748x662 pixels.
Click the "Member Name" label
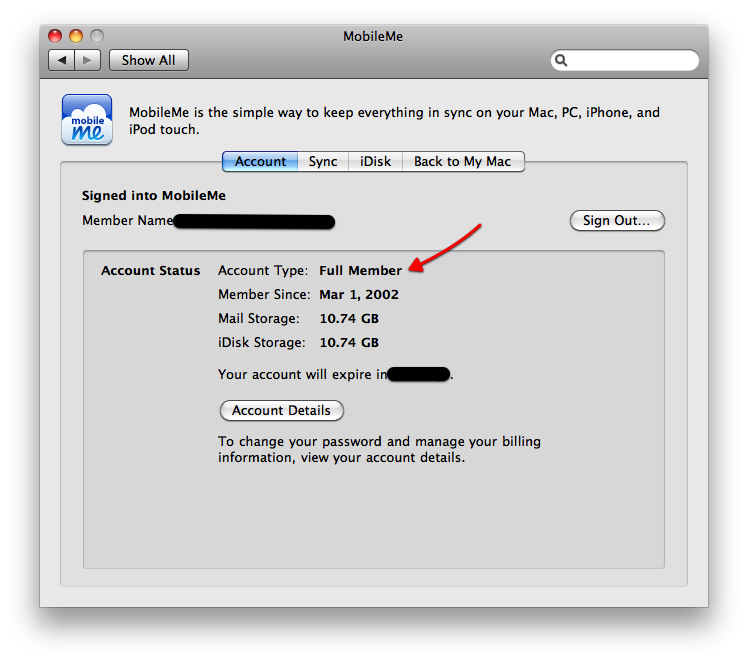pos(127,220)
